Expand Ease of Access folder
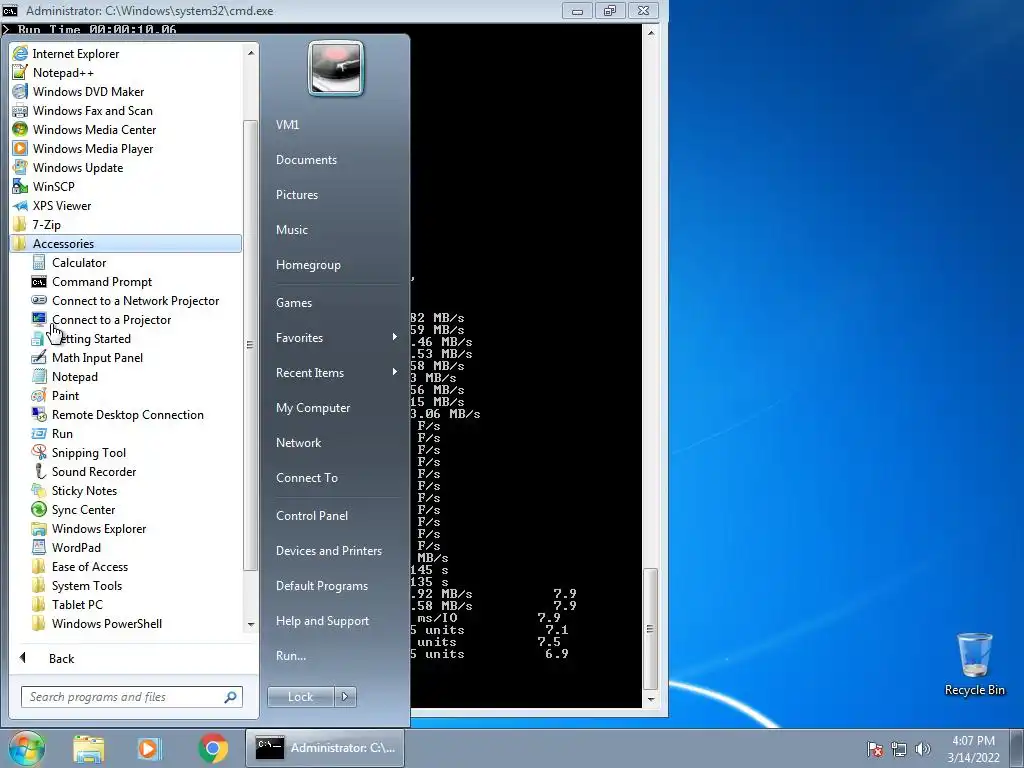1024x768 pixels. pyautogui.click(x=89, y=566)
